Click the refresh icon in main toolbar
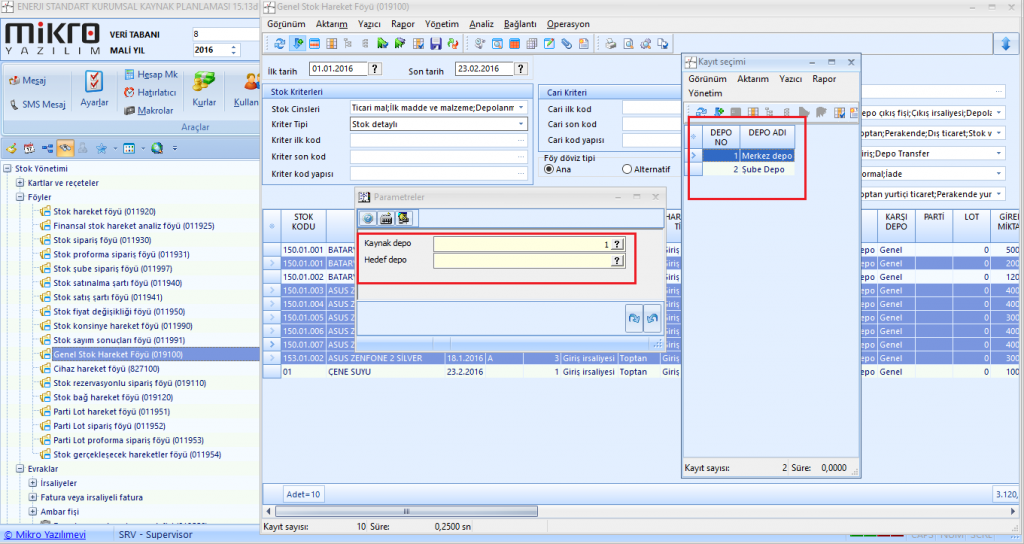The width and height of the screenshot is (1024, 544). (279, 43)
